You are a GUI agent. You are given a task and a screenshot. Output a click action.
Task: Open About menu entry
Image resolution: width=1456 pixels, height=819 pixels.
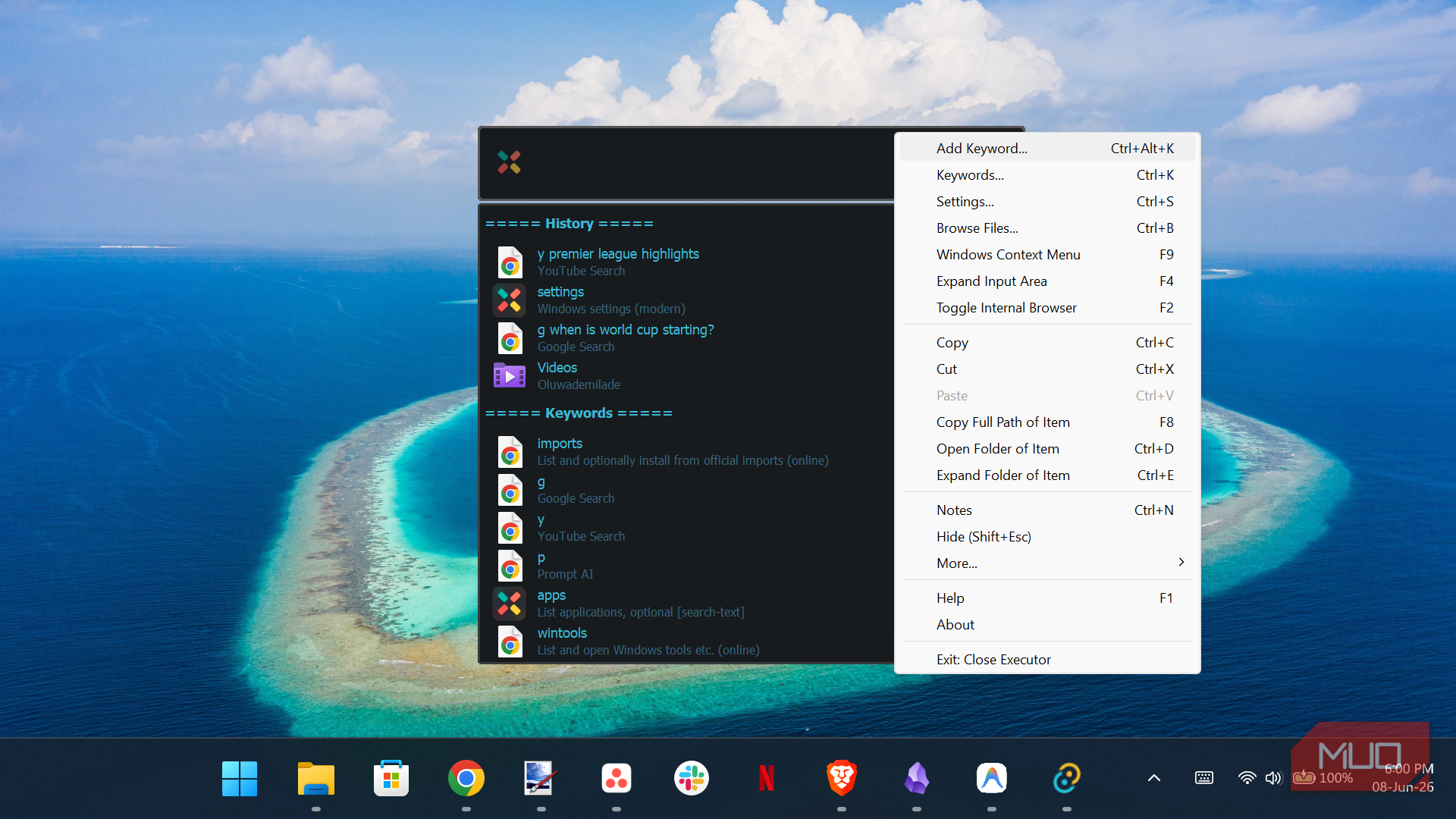click(x=1048, y=625)
